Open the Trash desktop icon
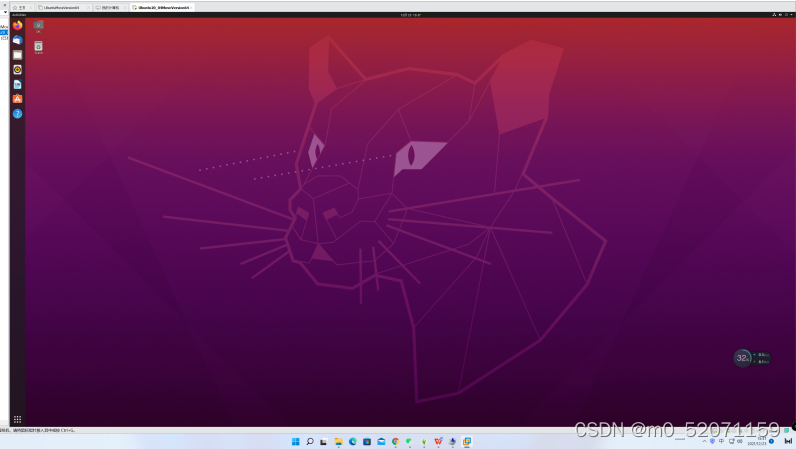This screenshot has width=796, height=449. (38, 48)
